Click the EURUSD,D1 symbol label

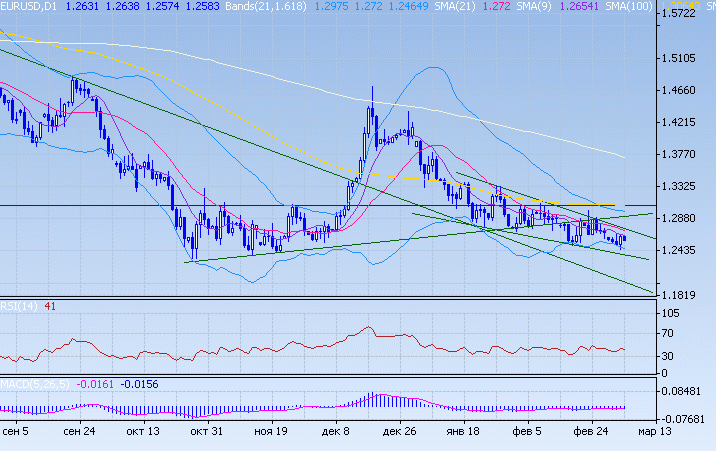[28, 7]
